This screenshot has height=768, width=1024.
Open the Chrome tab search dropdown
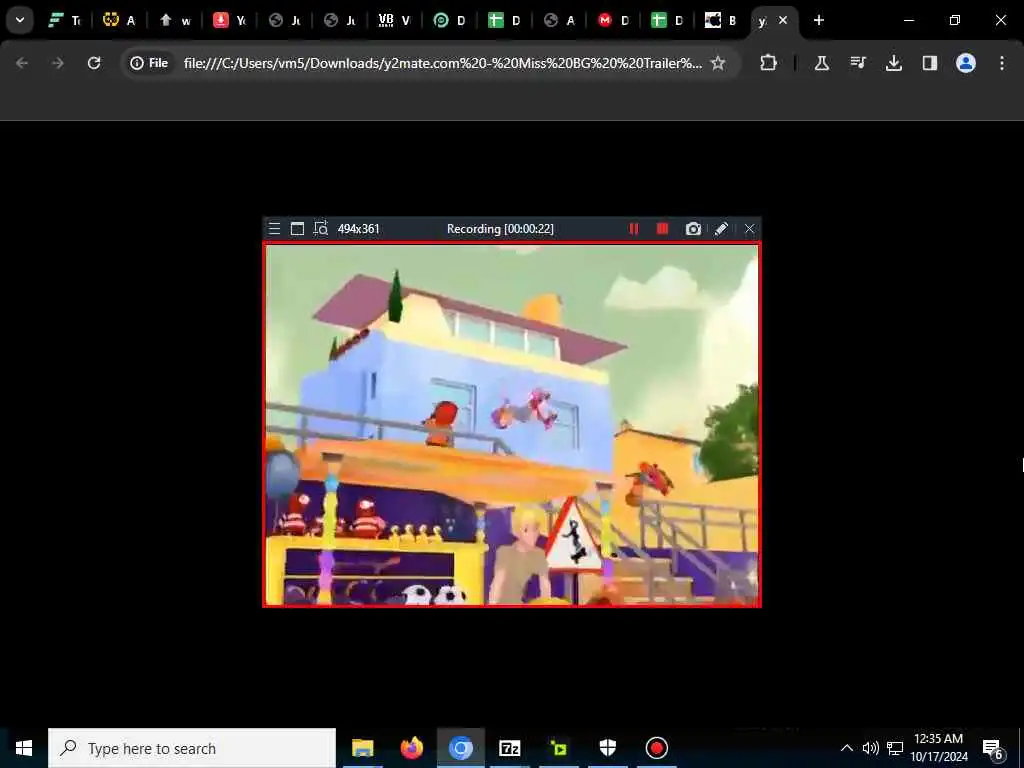point(20,20)
